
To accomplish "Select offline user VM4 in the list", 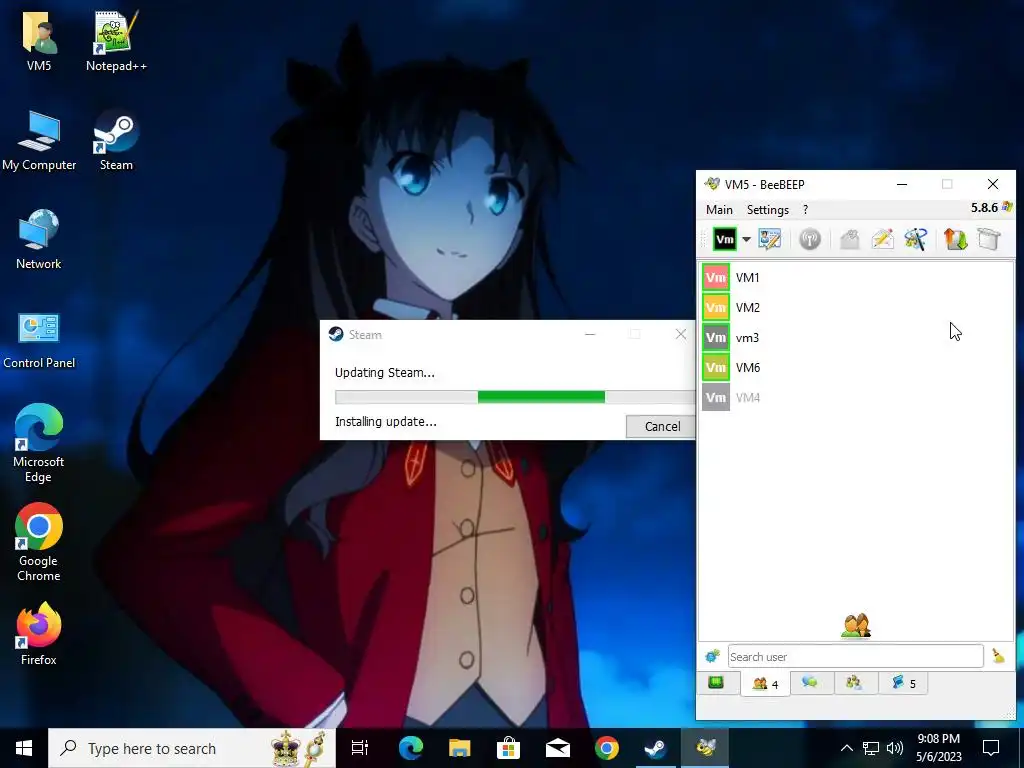I will [857, 398].
